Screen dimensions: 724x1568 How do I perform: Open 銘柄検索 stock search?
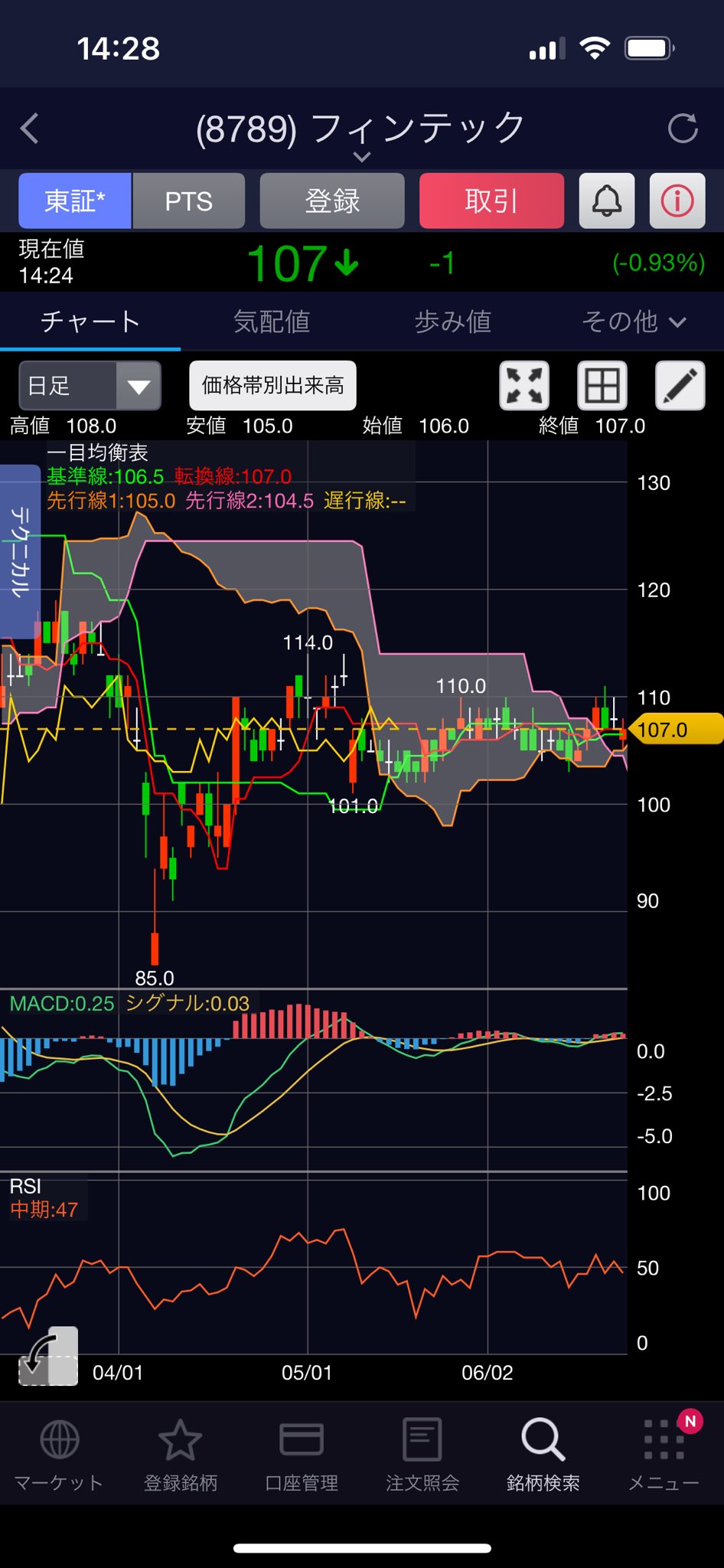[543, 1455]
